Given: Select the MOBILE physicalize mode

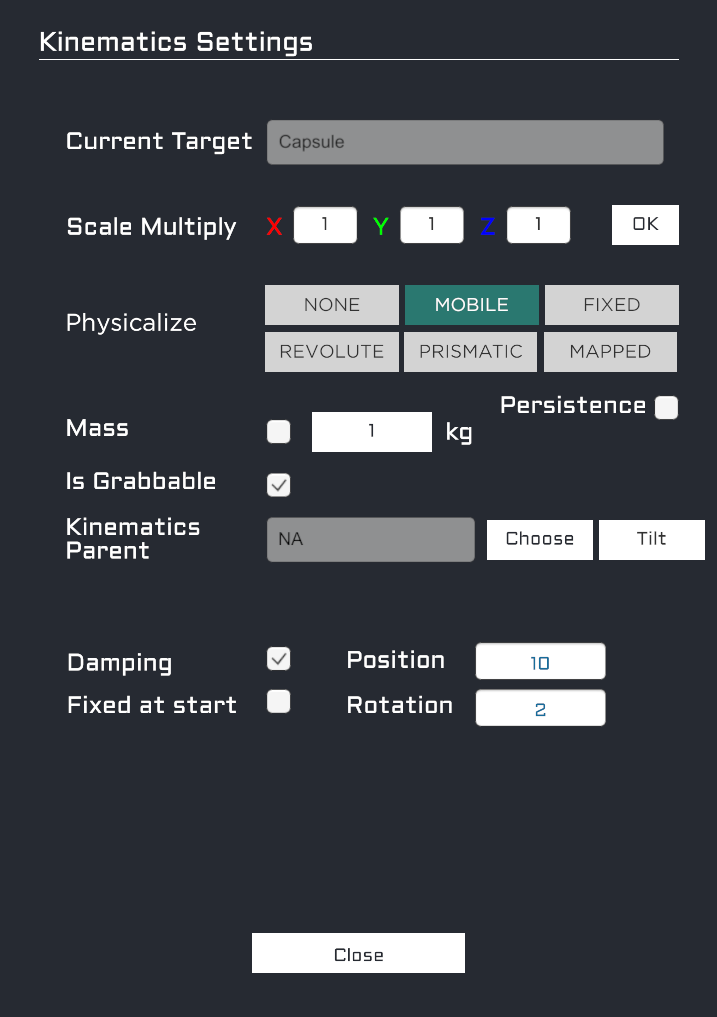Looking at the screenshot, I should (x=471, y=305).
